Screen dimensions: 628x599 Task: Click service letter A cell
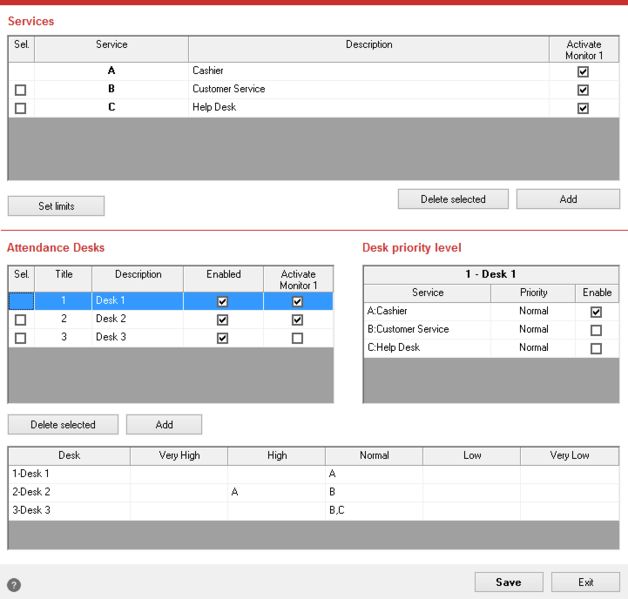click(111, 71)
